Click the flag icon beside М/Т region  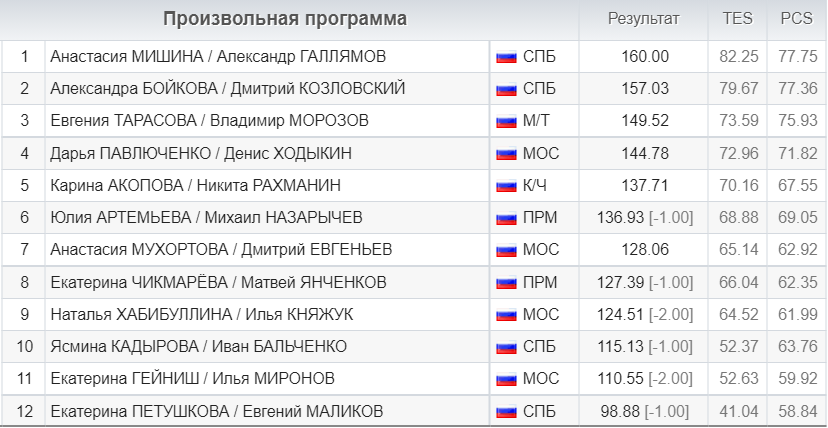click(505, 121)
